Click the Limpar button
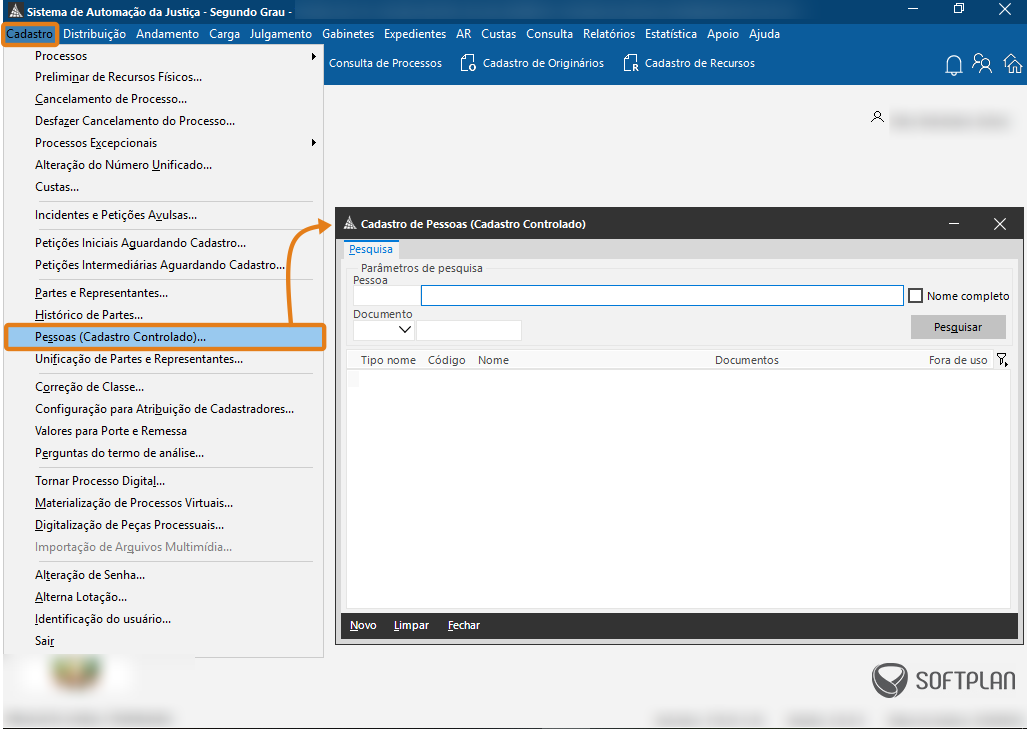Viewport: 1027px width, 729px height. (x=411, y=626)
